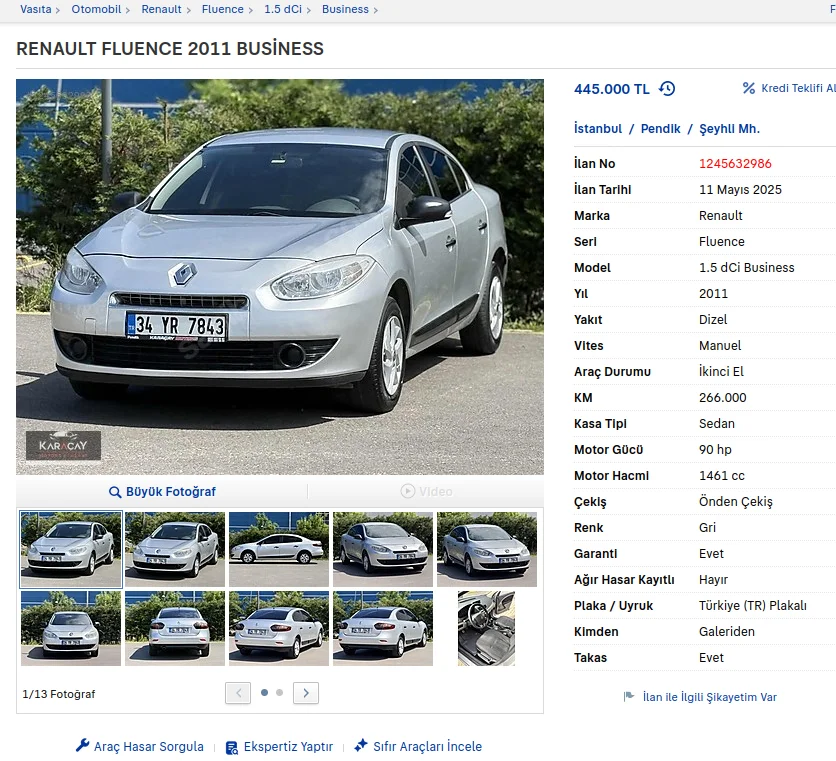Go to next photo page arrow
Image resolution: width=836 pixels, height=761 pixels.
[306, 693]
